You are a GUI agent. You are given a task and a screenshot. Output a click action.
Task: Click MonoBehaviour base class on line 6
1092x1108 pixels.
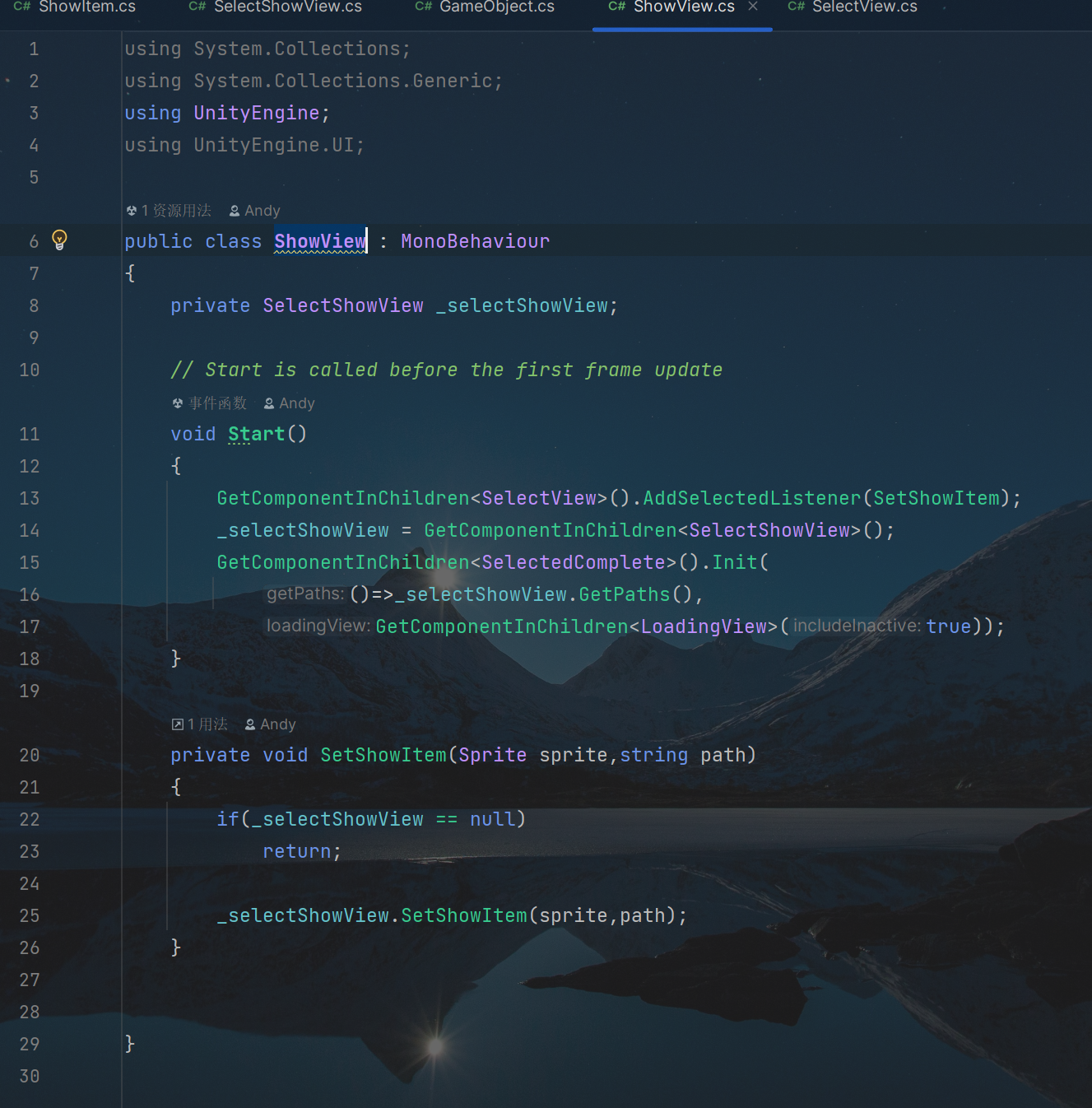pos(475,241)
